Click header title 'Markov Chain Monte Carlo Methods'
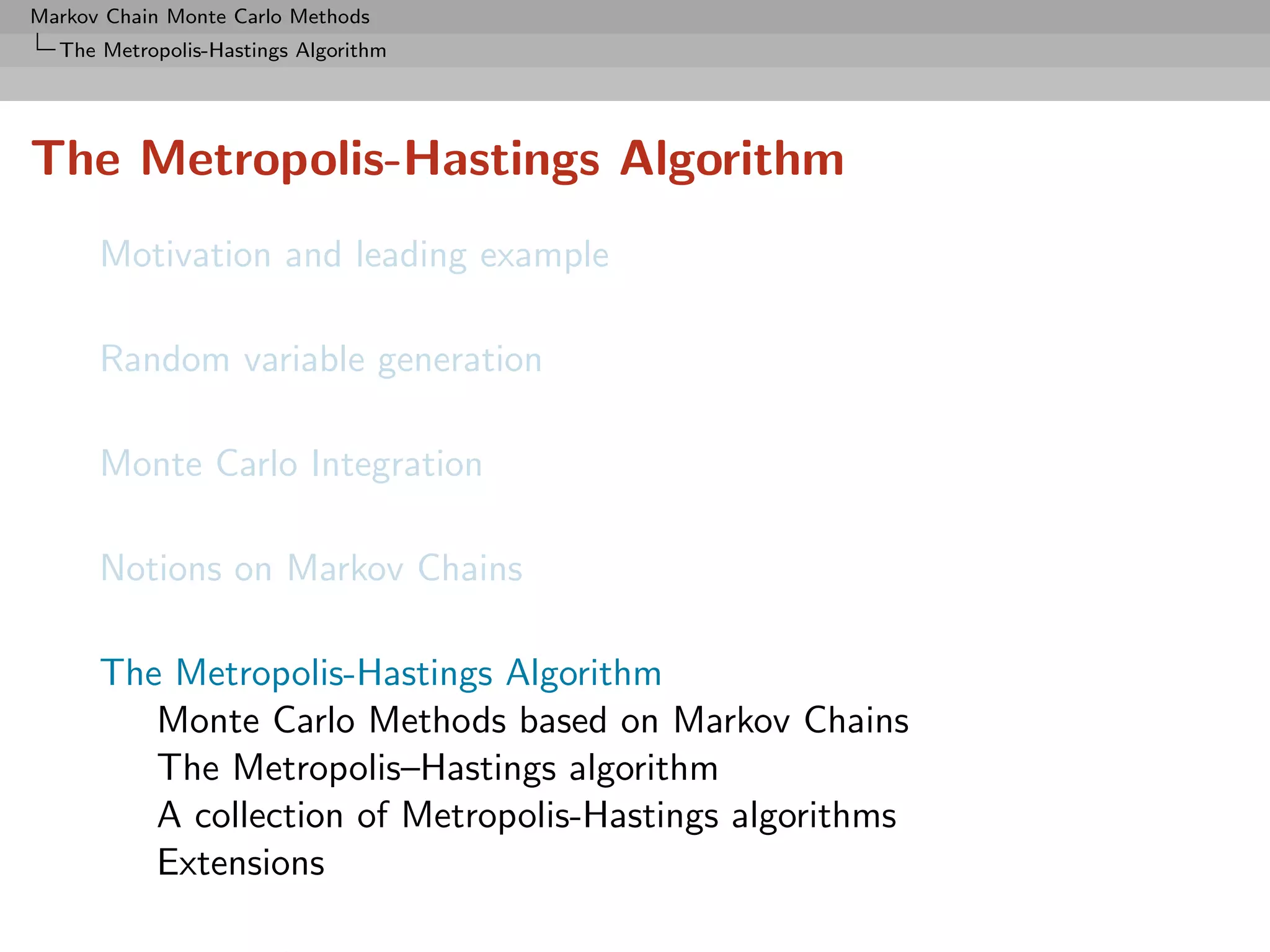This screenshot has width=1270, height=952. [x=200, y=17]
